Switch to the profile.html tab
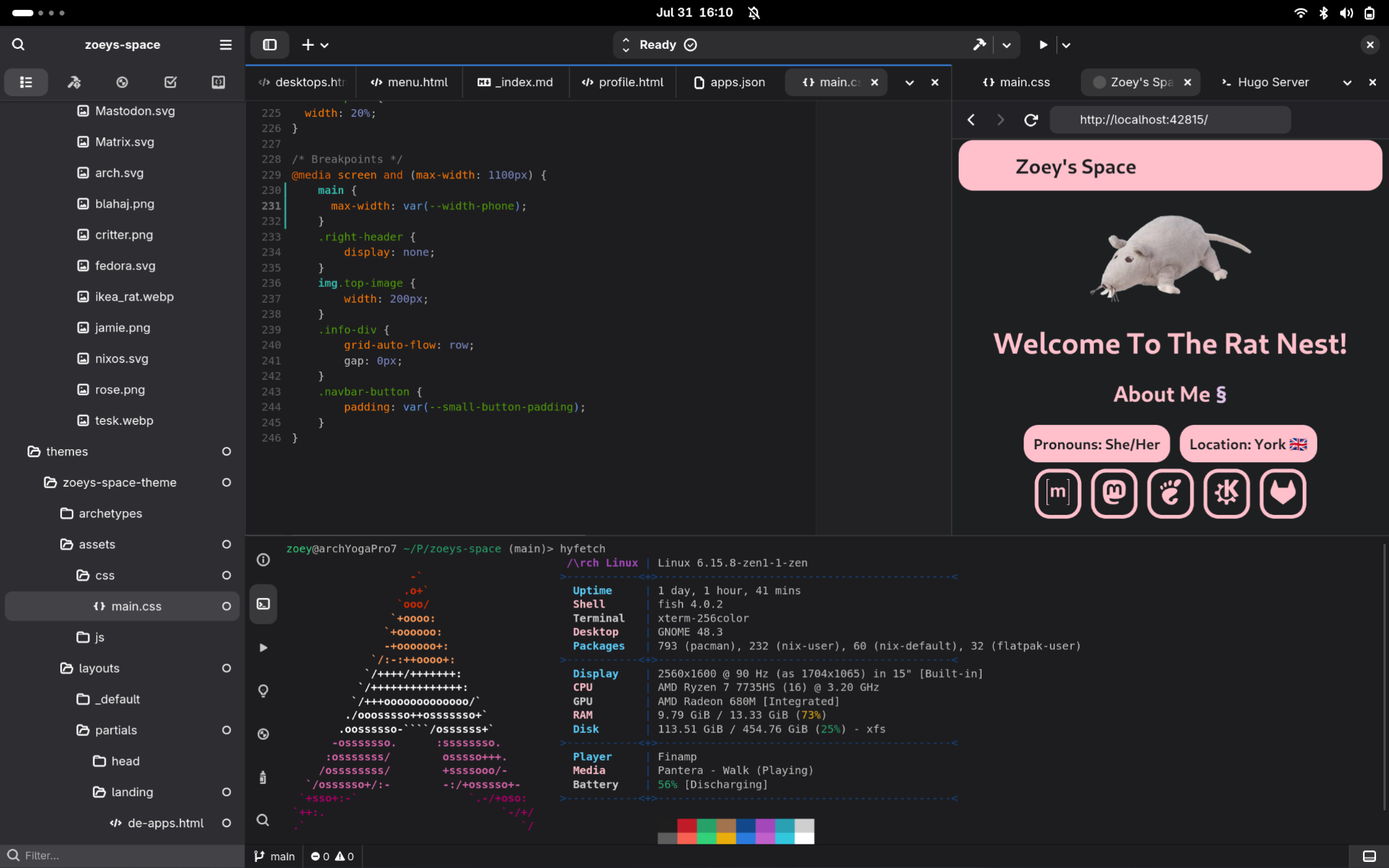Image resolution: width=1389 pixels, height=868 pixels. (622, 82)
